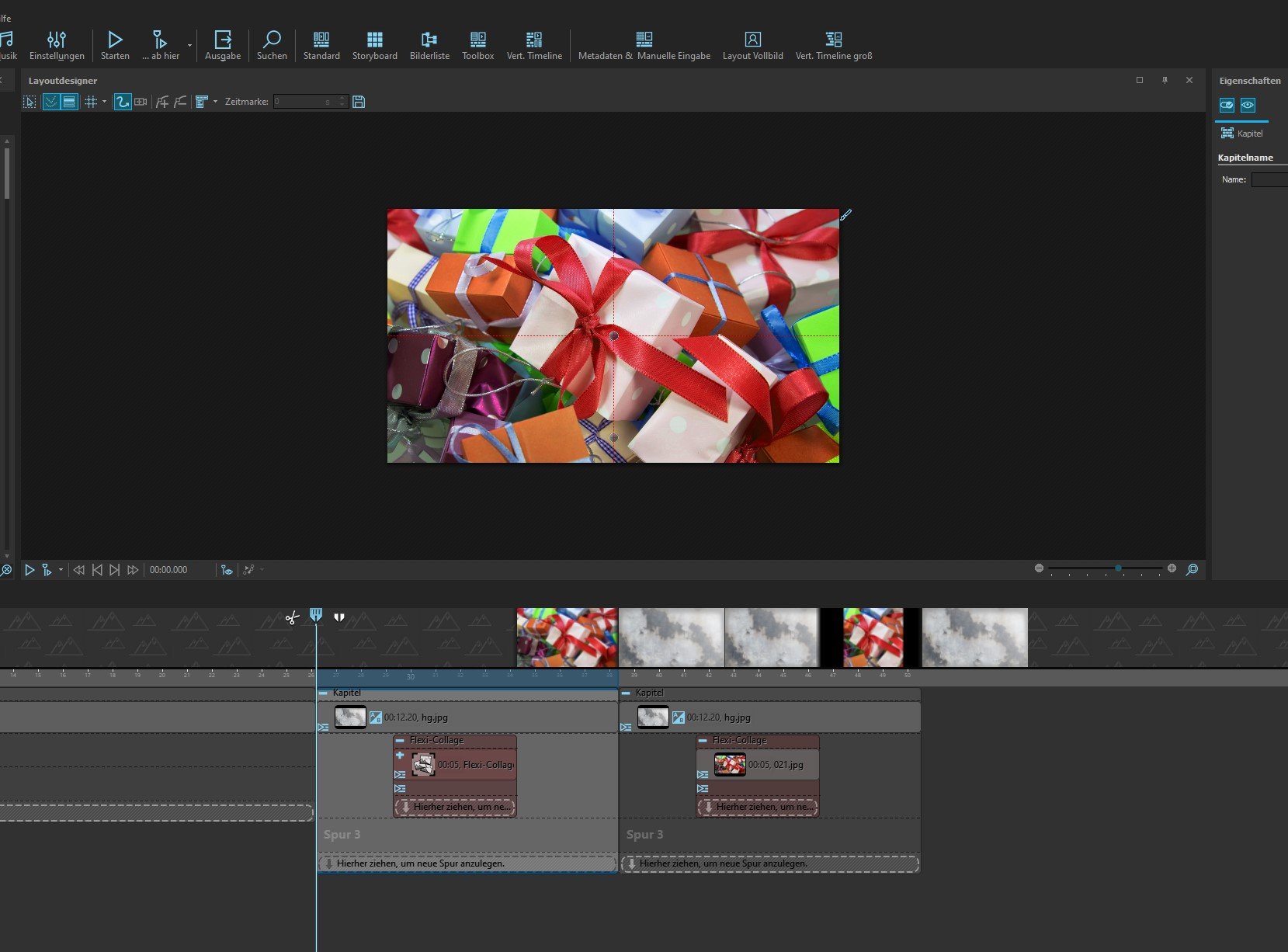
Task: Click the Einstellungen sliders icon
Action: 57,40
